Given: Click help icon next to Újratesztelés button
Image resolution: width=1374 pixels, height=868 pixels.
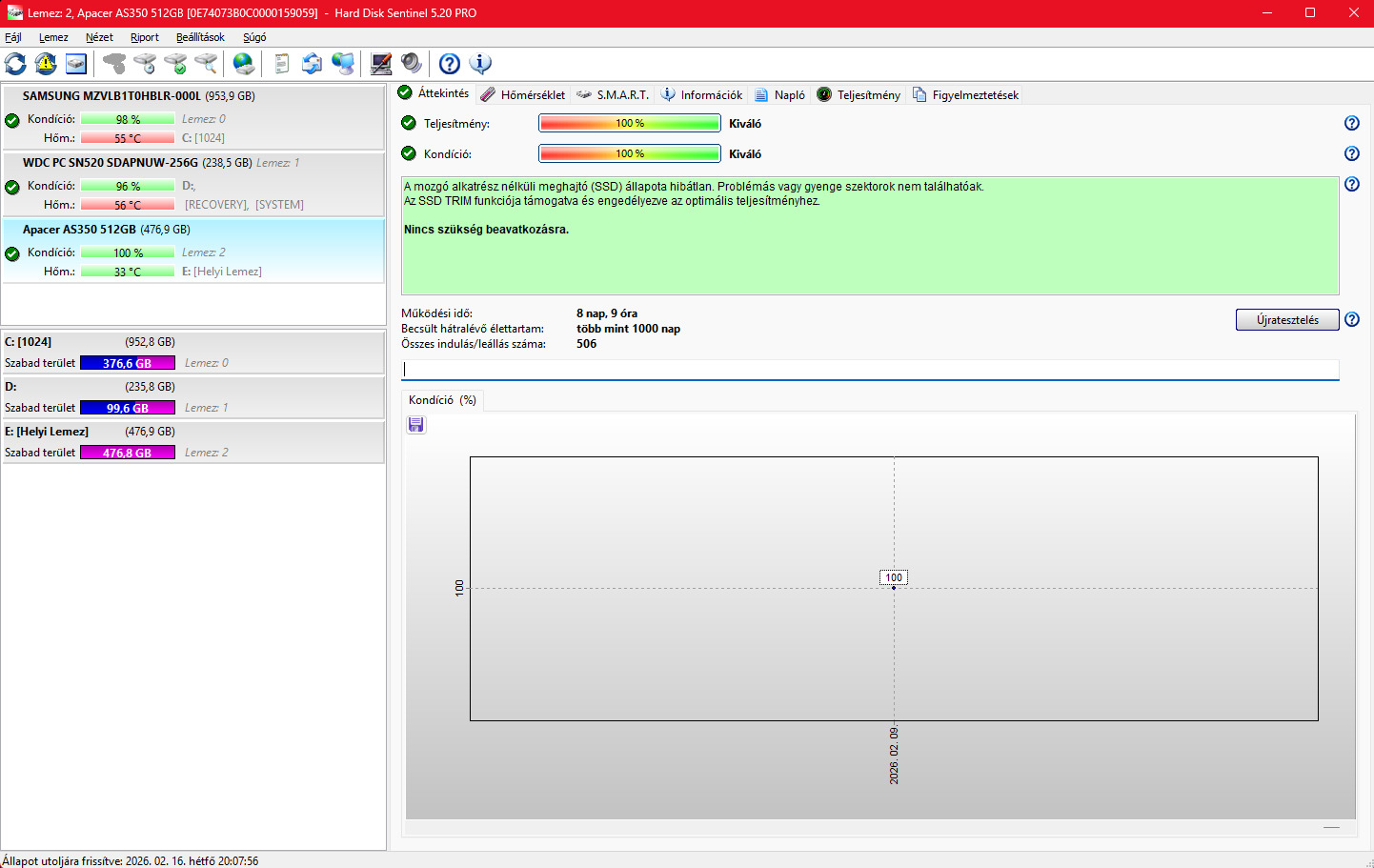Looking at the screenshot, I should (x=1352, y=319).
